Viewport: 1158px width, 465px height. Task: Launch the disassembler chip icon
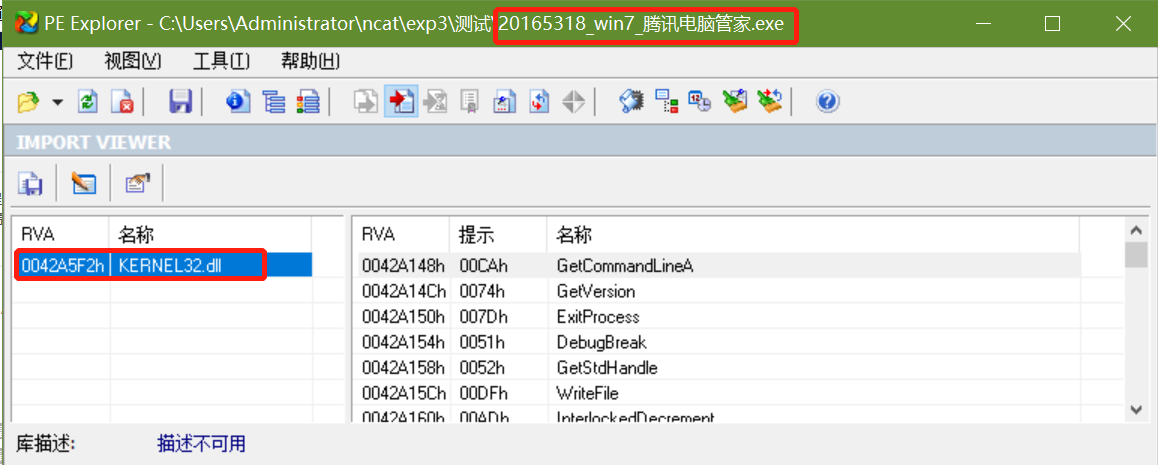coord(631,102)
